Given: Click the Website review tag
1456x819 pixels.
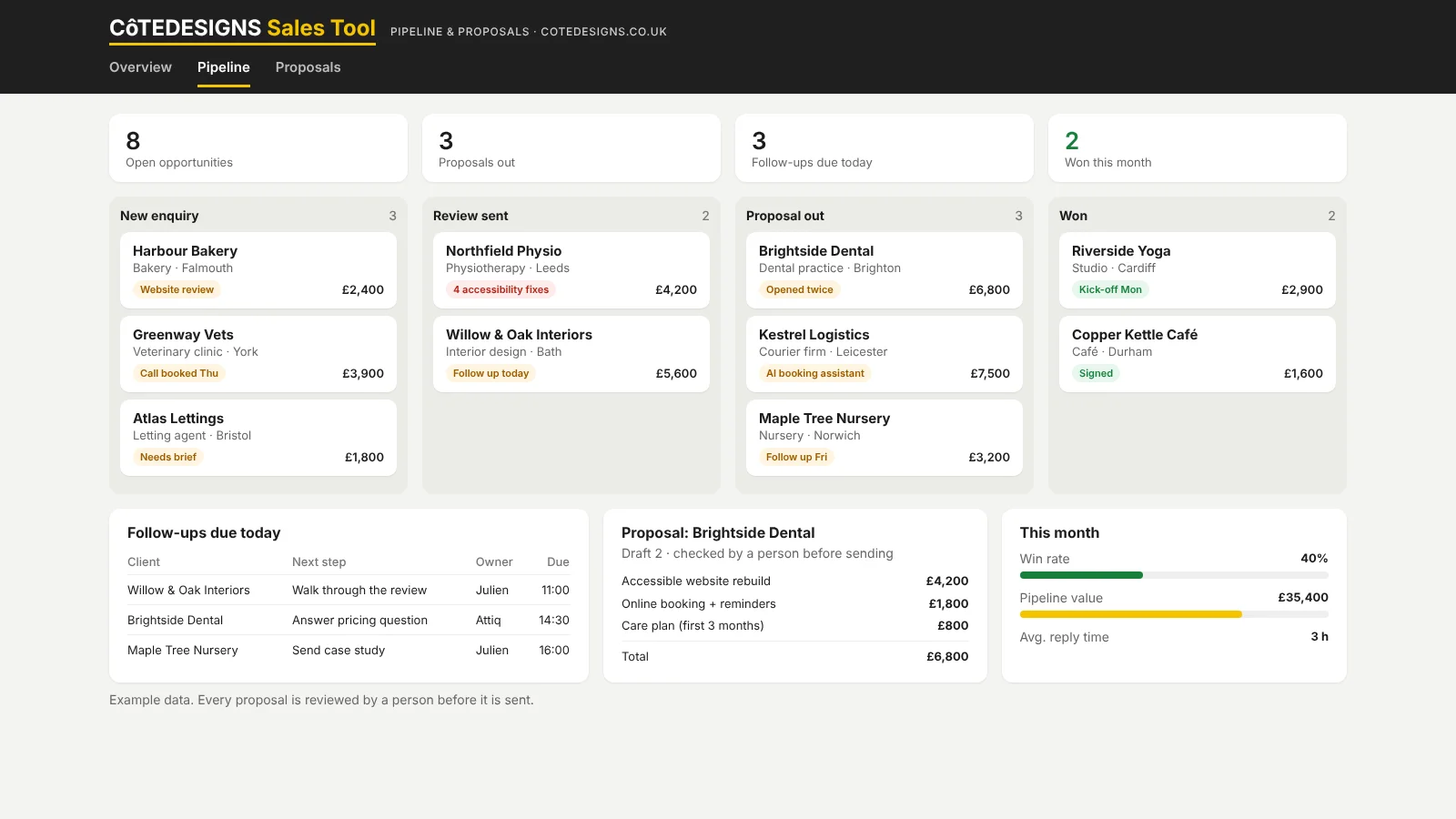Looking at the screenshot, I should pyautogui.click(x=177, y=289).
